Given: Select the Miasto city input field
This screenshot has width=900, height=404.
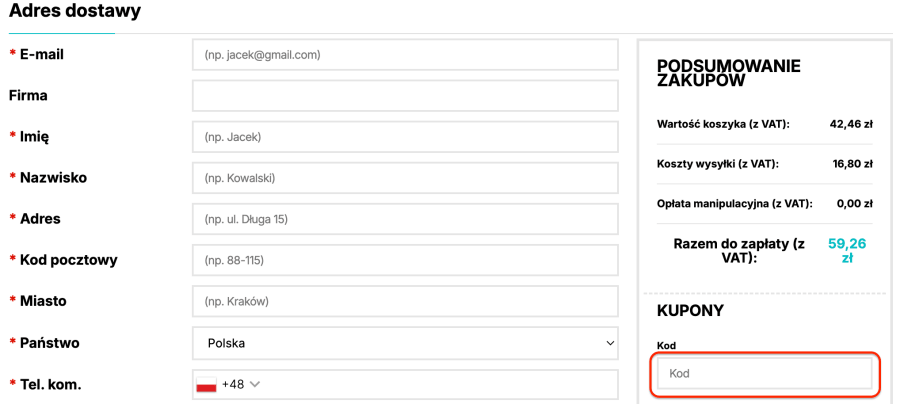Looking at the screenshot, I should tap(405, 301).
